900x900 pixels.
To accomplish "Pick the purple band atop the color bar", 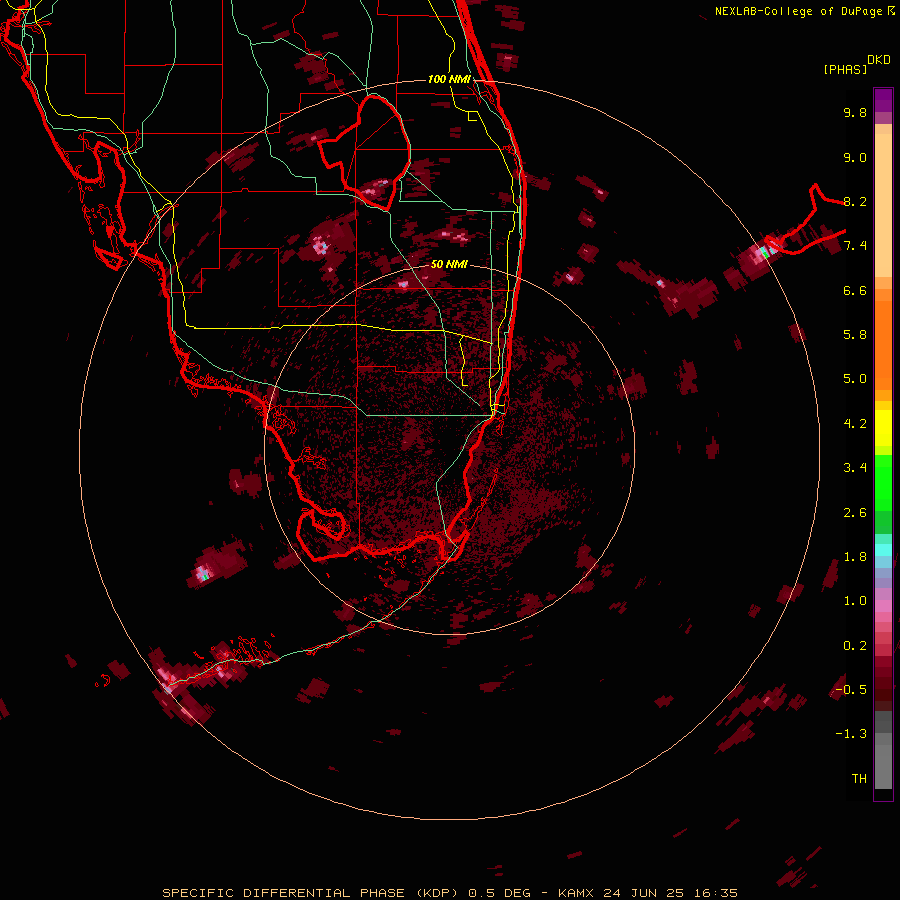I will (x=883, y=100).
